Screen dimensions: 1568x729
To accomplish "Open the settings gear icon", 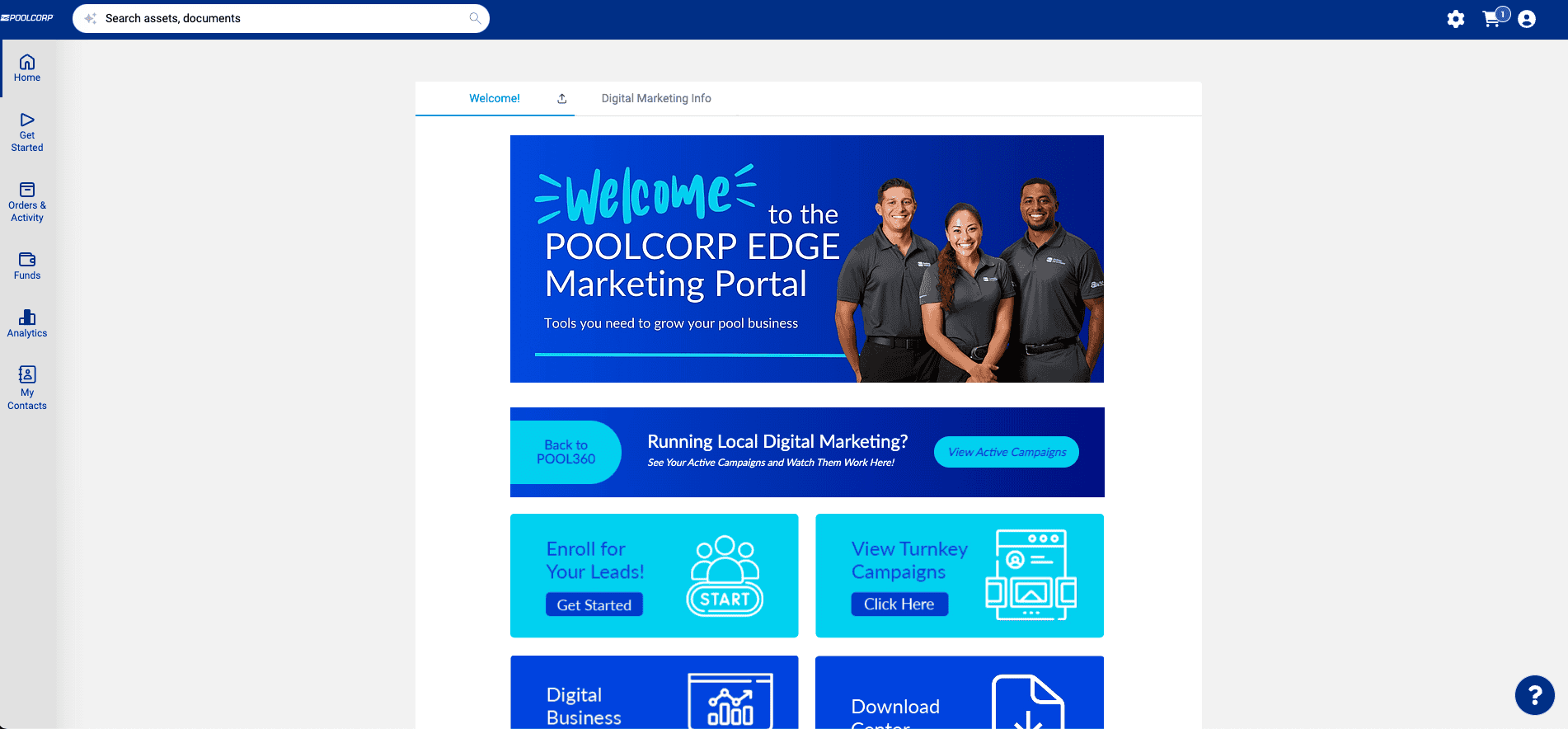I will coord(1456,19).
